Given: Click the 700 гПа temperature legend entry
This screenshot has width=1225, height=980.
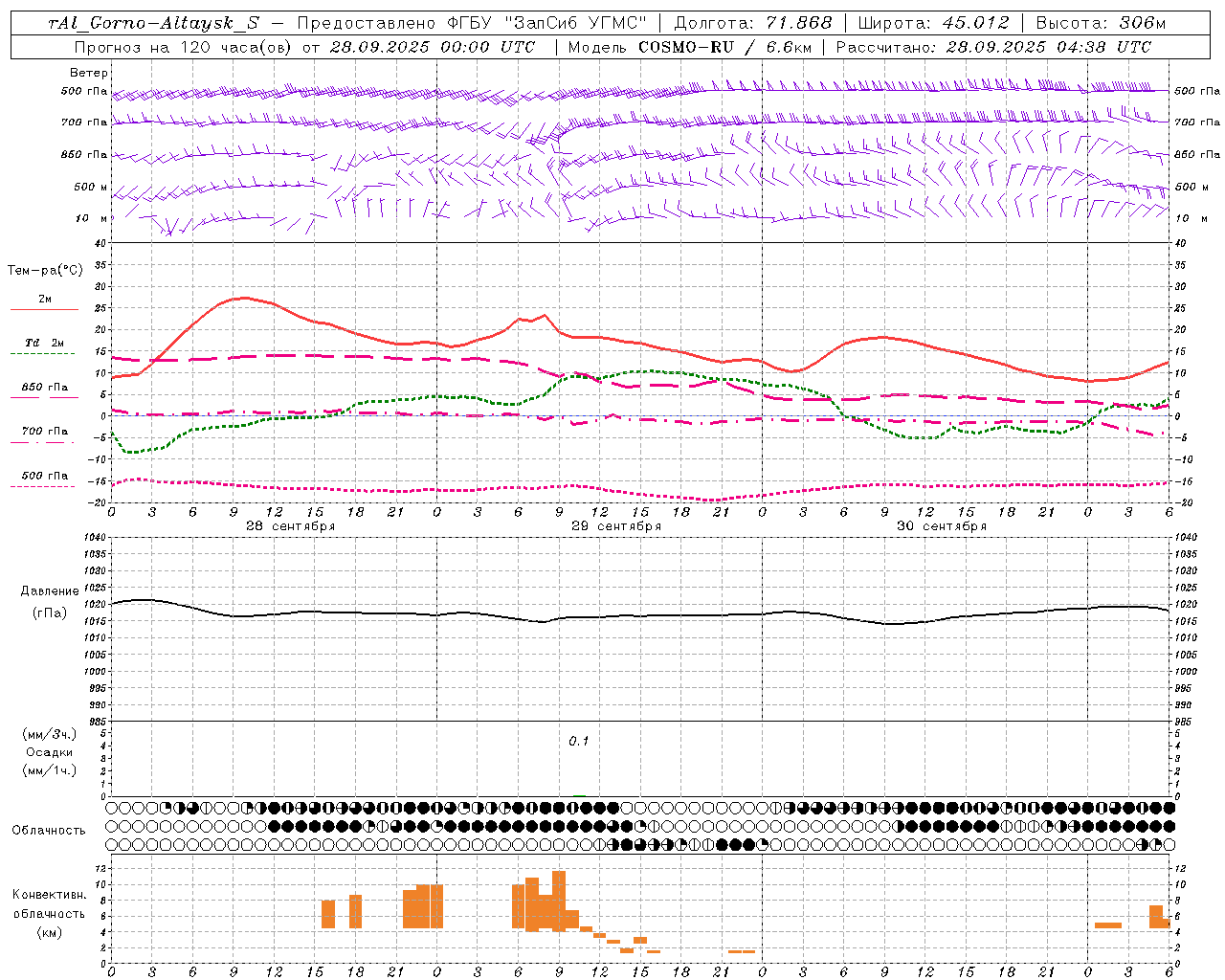Looking at the screenshot, I should pyautogui.click(x=45, y=431).
